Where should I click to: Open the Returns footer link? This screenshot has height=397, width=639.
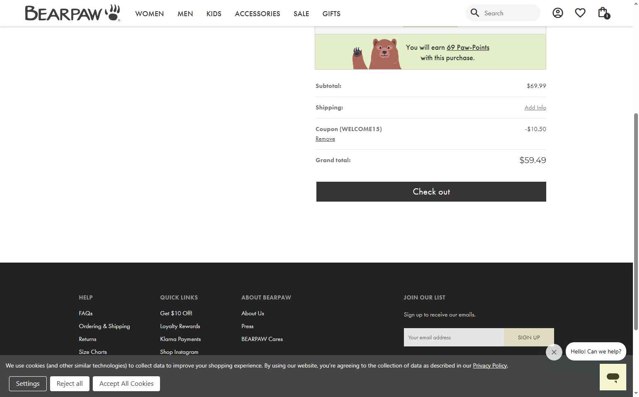[88, 339]
